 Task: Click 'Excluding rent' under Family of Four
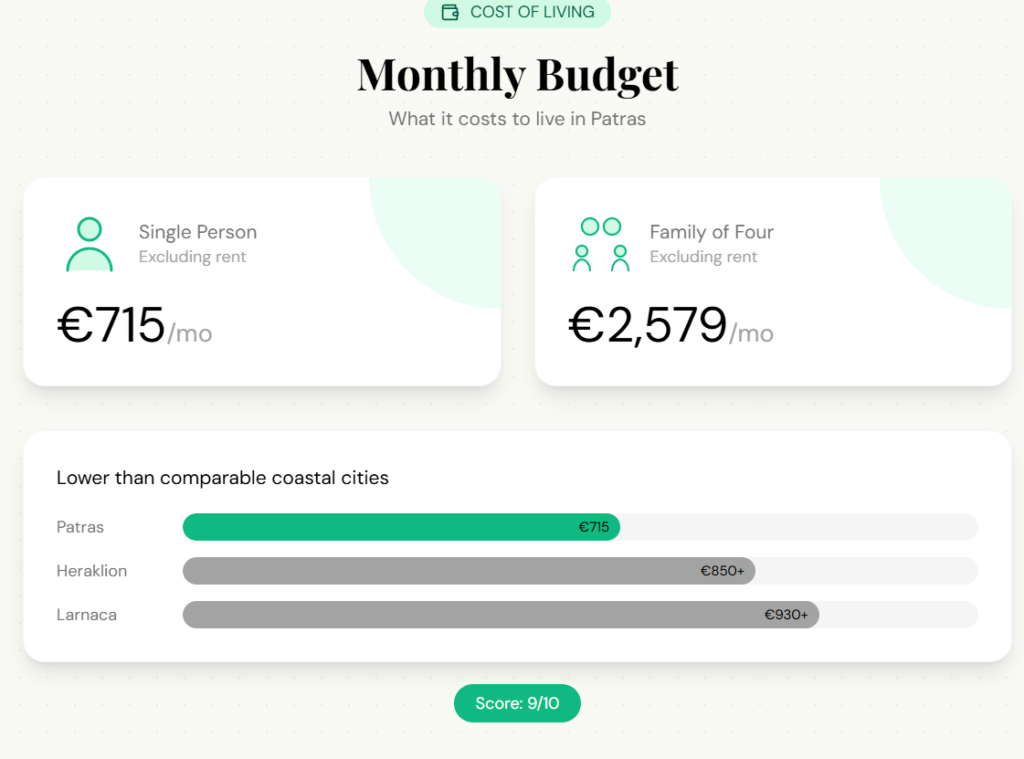(x=704, y=257)
